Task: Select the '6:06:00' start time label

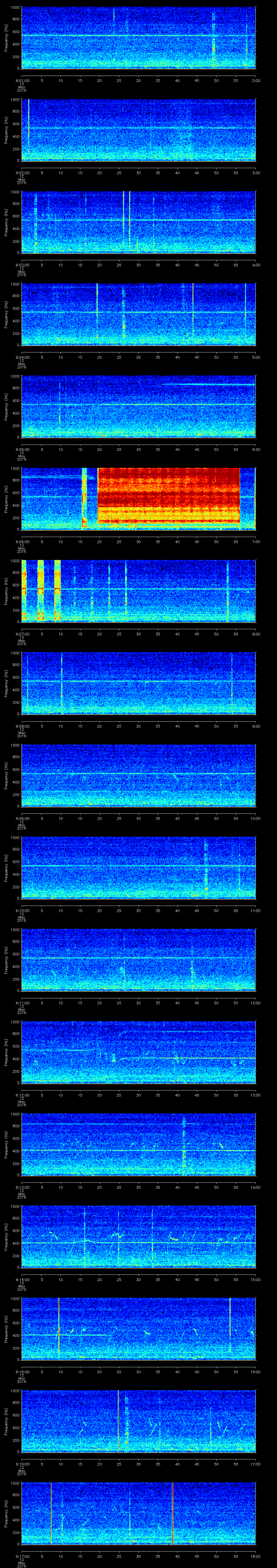Action: (x=22, y=542)
